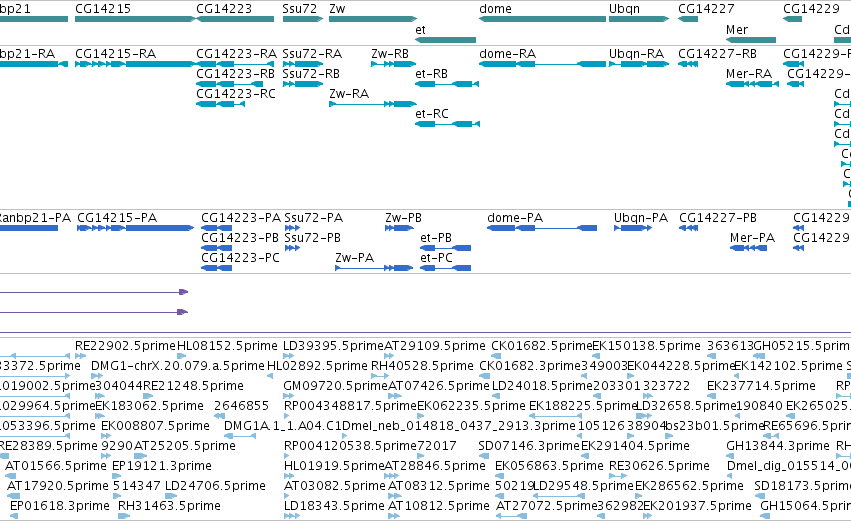Select the Mer gene label
Viewport: 851px width, 521px height.
[x=736, y=30]
